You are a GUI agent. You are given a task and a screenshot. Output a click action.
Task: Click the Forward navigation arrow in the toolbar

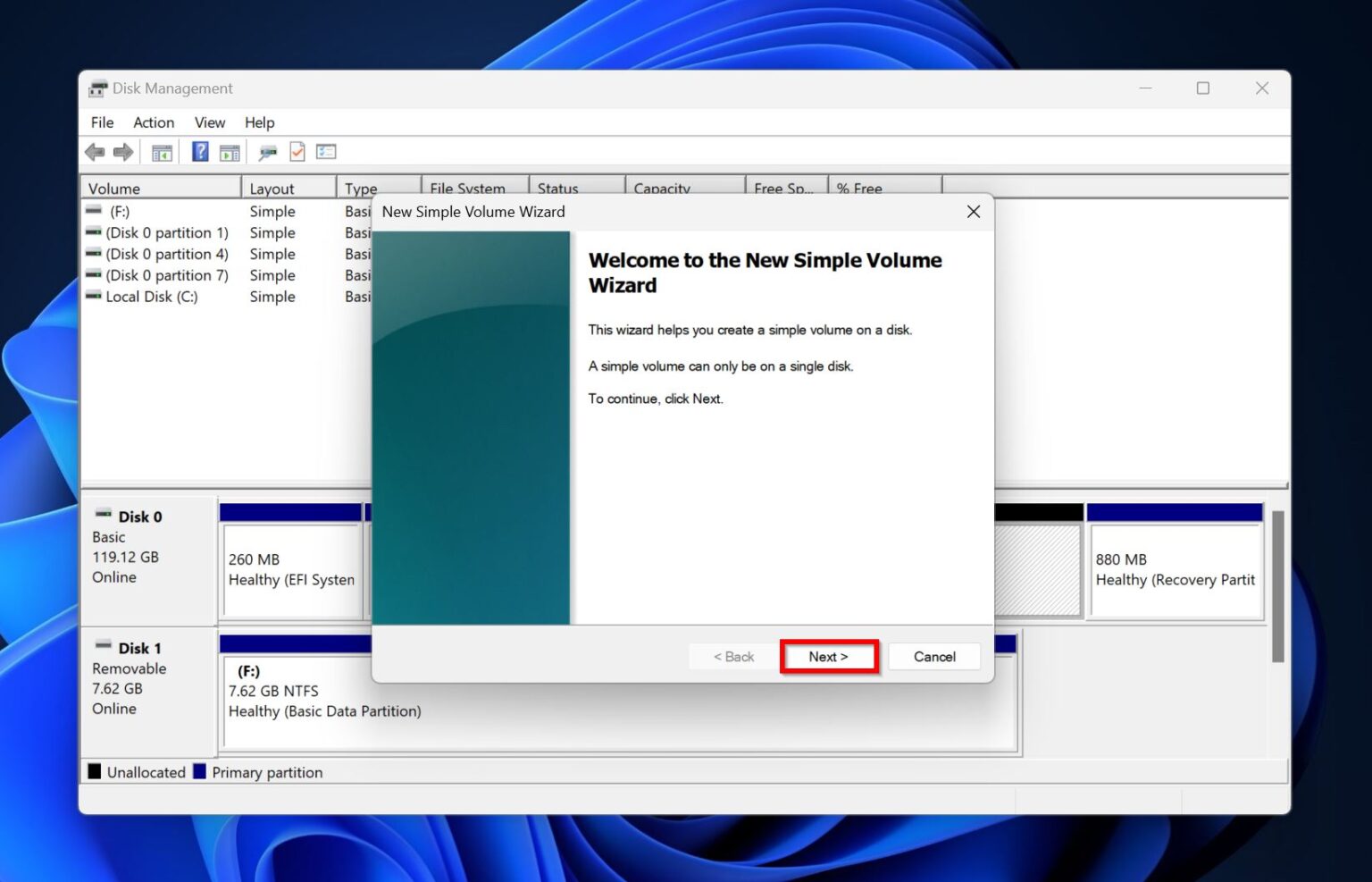(123, 151)
